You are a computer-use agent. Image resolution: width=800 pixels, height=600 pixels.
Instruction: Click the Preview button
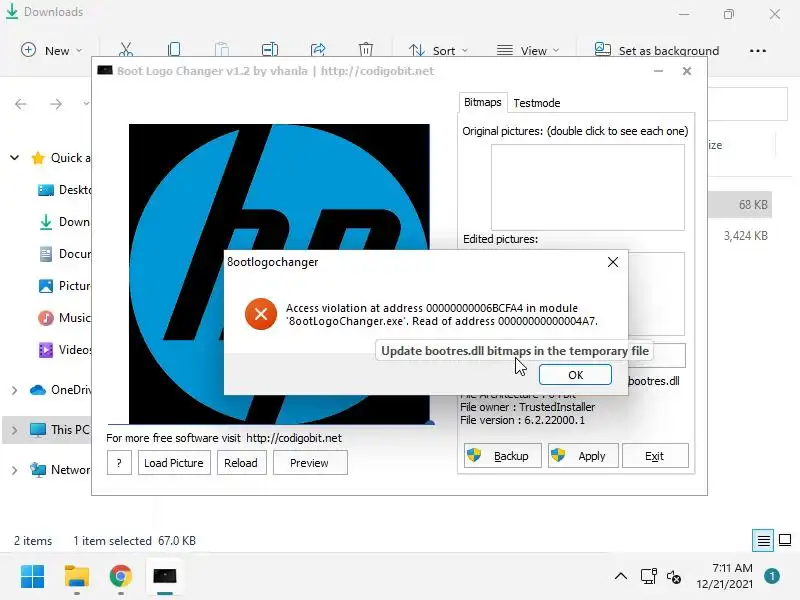point(310,463)
